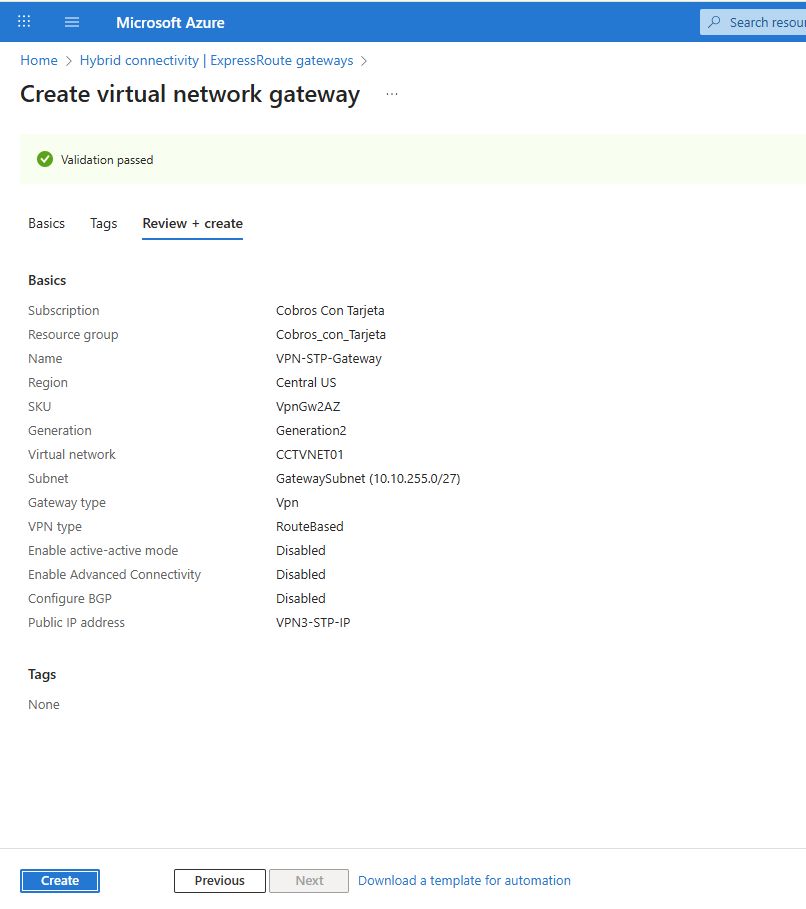Click the VPN-STP-Gateway name value
This screenshot has width=806, height=909.
(329, 359)
